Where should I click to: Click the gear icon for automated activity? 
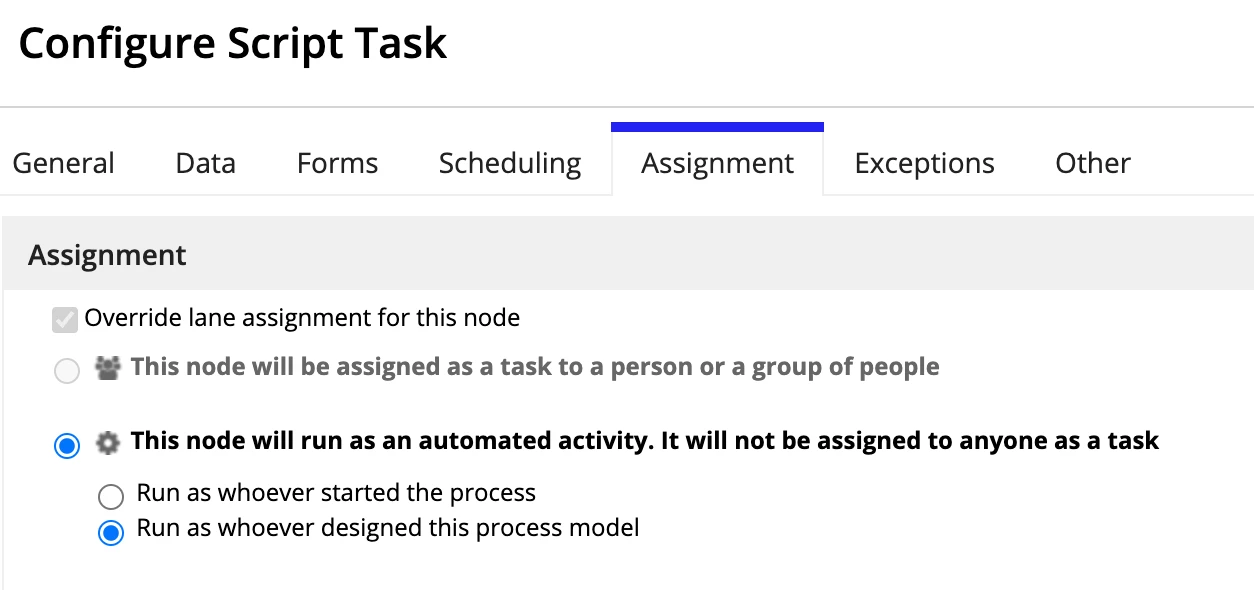(106, 442)
